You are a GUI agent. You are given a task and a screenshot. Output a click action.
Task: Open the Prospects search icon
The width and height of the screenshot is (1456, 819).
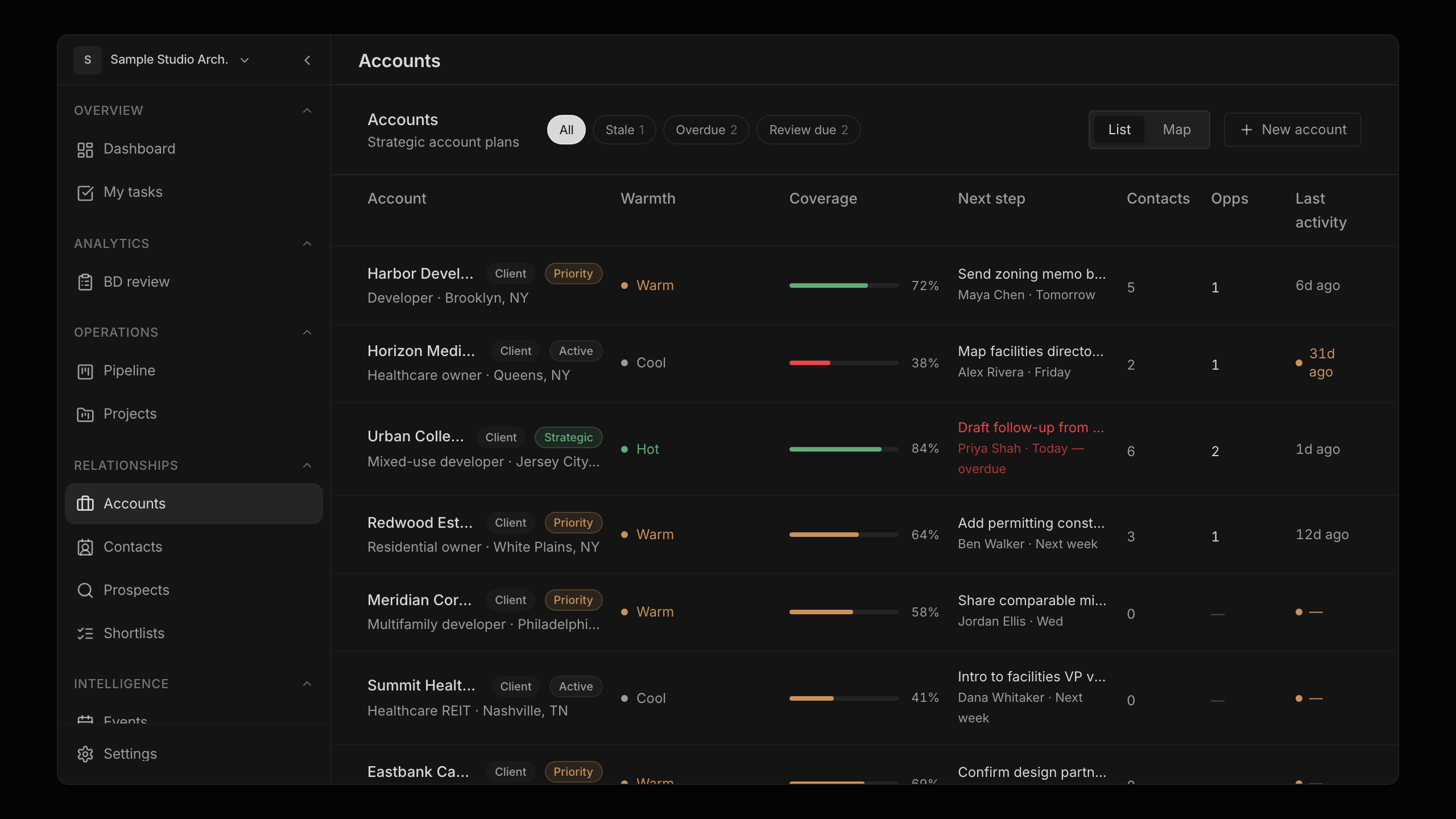(x=85, y=590)
